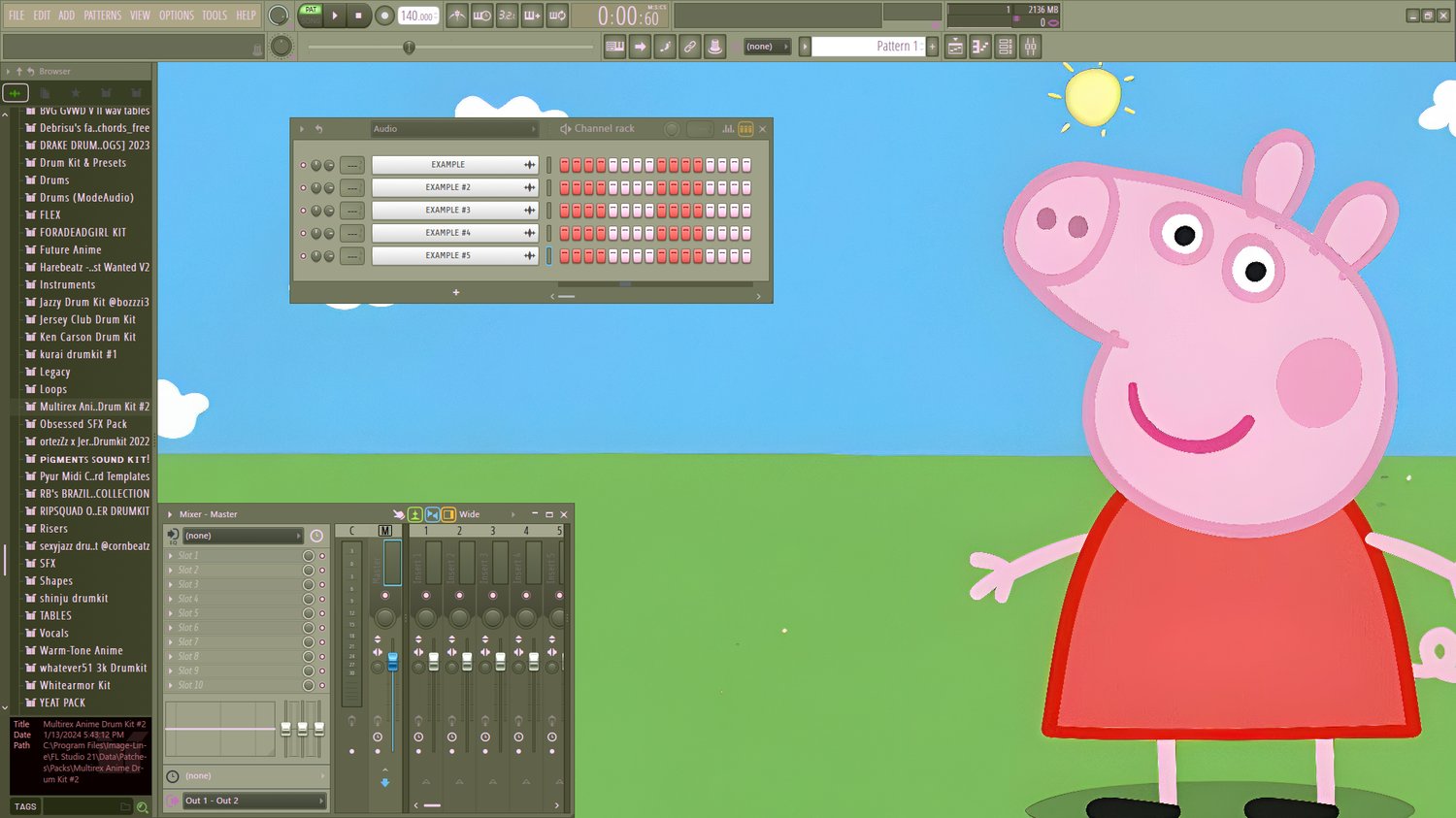This screenshot has width=1456, height=818.
Task: Open the OPTIONS menu
Action: pyautogui.click(x=177, y=16)
